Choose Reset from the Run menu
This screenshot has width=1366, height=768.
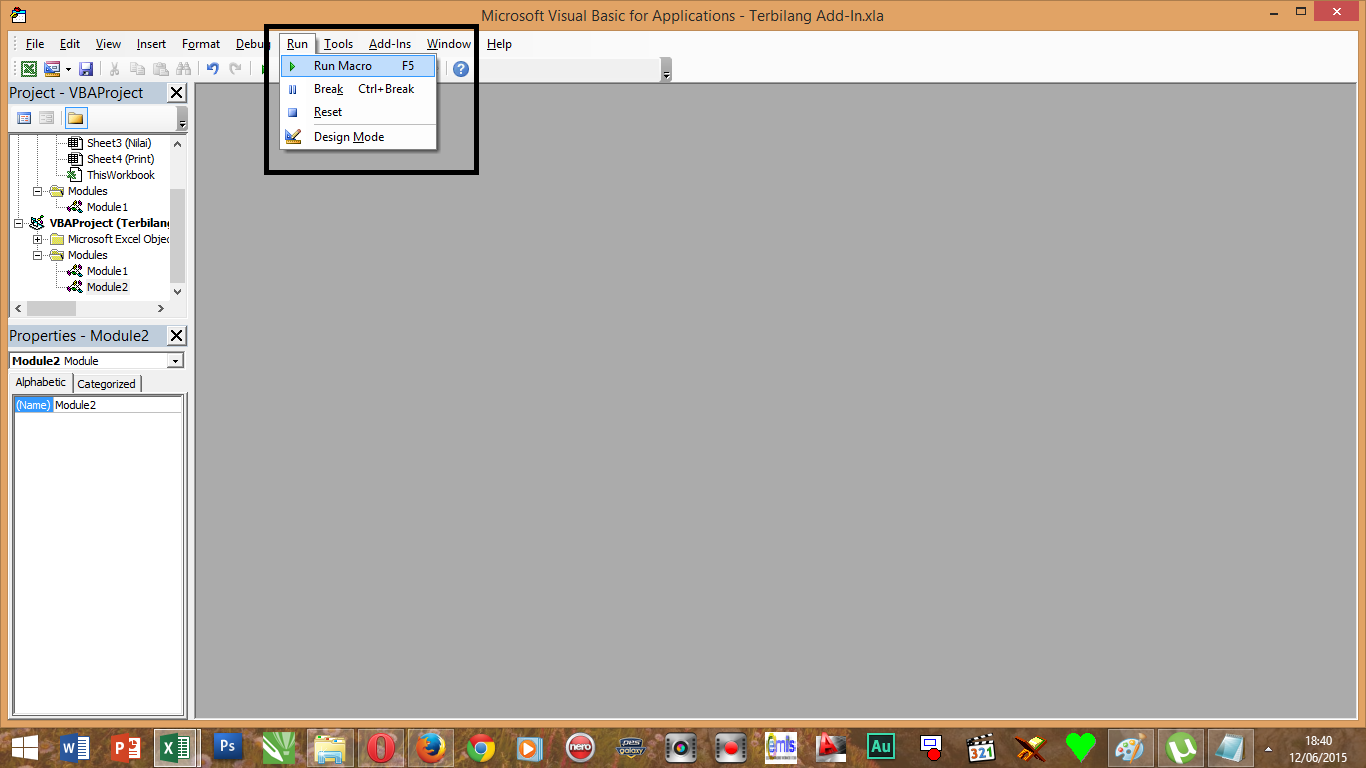pos(358,112)
